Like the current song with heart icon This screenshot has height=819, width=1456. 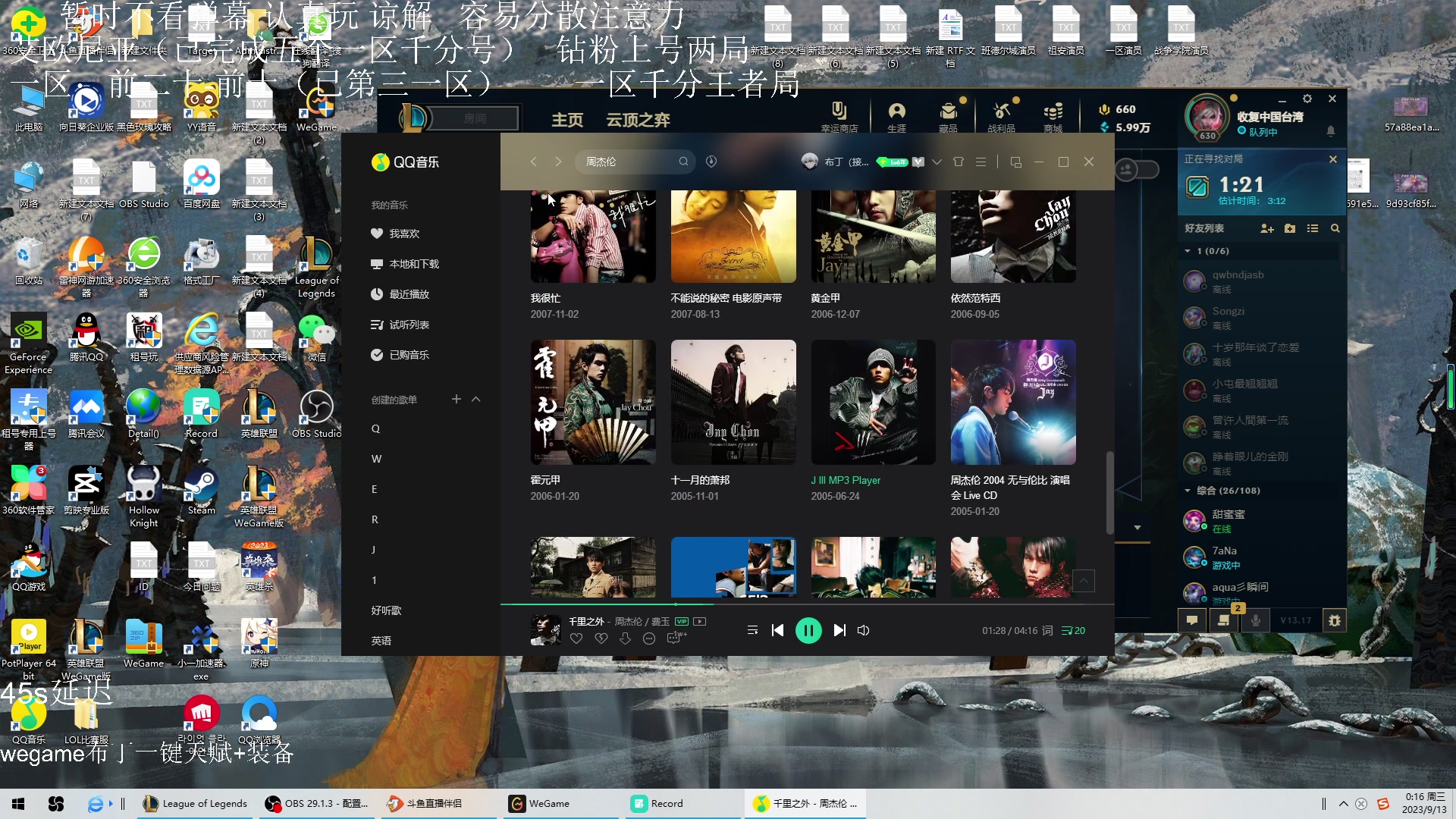[x=576, y=639]
